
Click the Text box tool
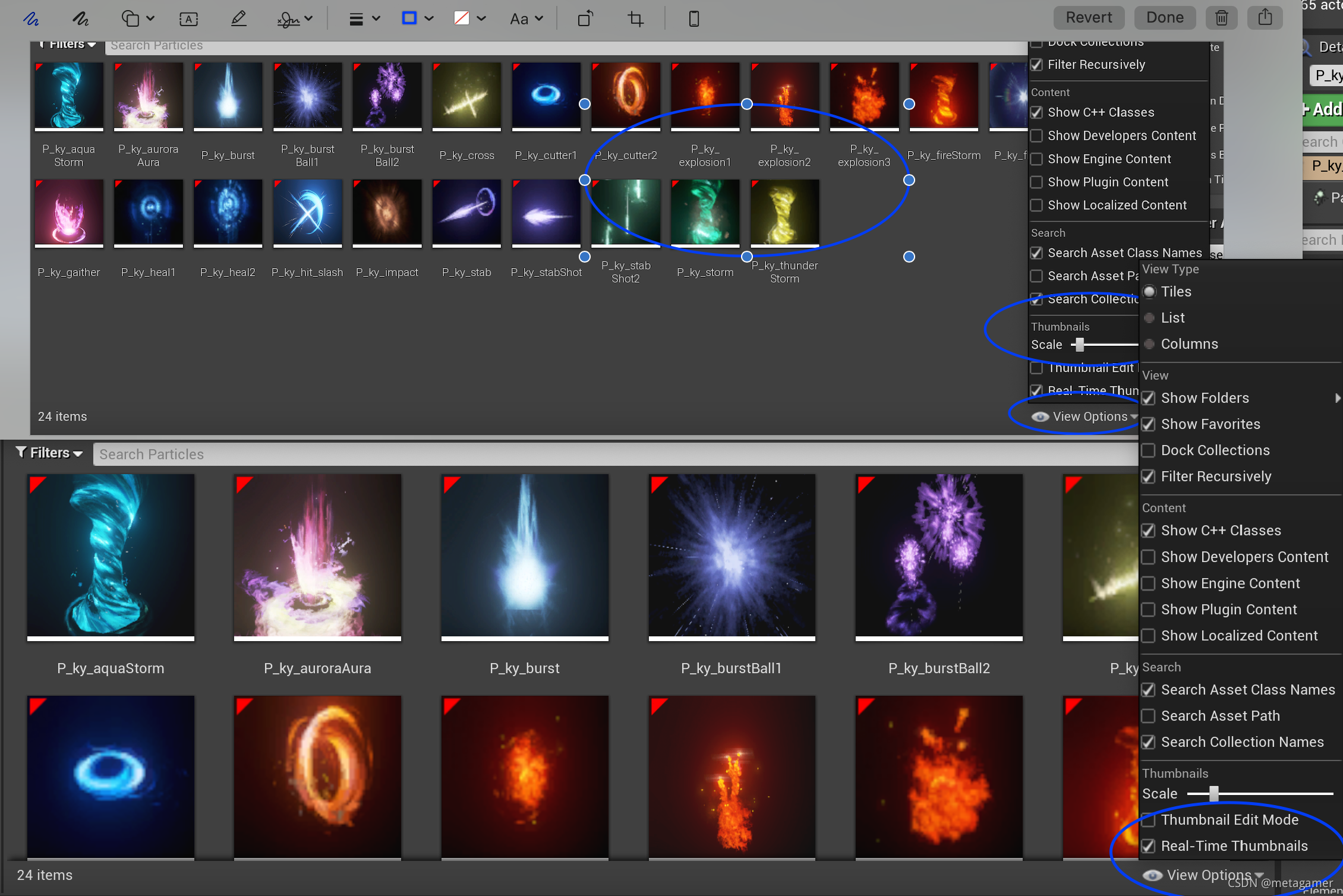pyautogui.click(x=188, y=18)
